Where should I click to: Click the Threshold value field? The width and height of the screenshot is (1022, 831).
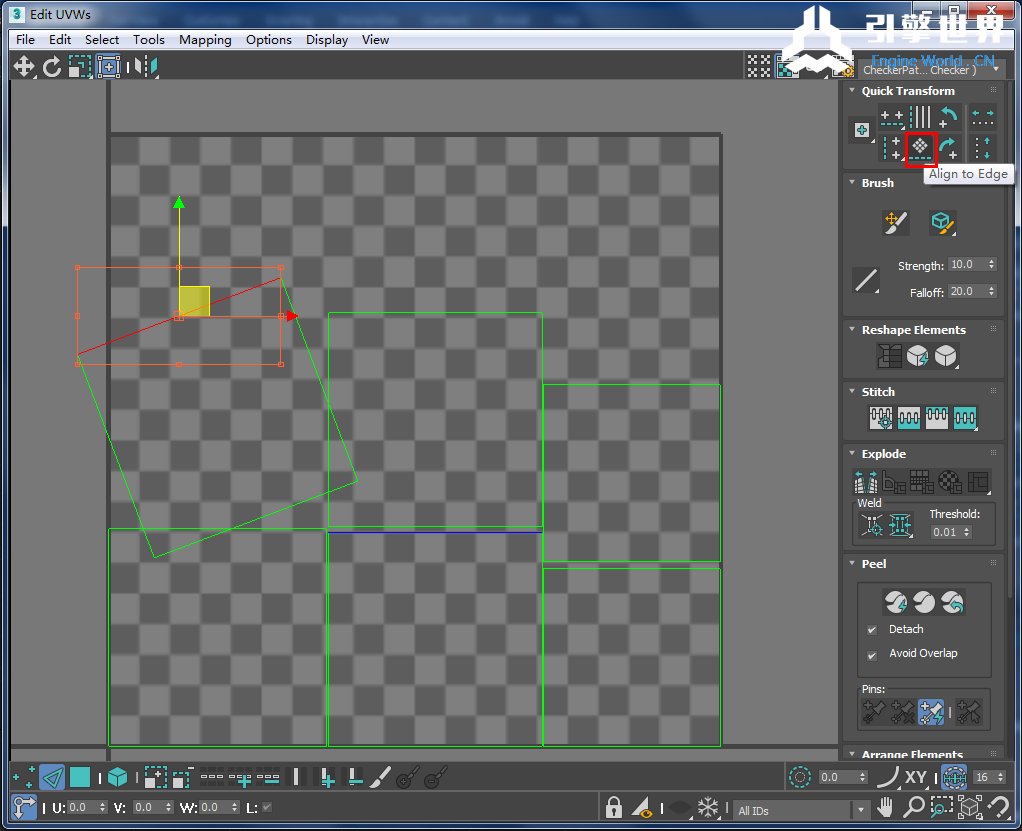[945, 533]
